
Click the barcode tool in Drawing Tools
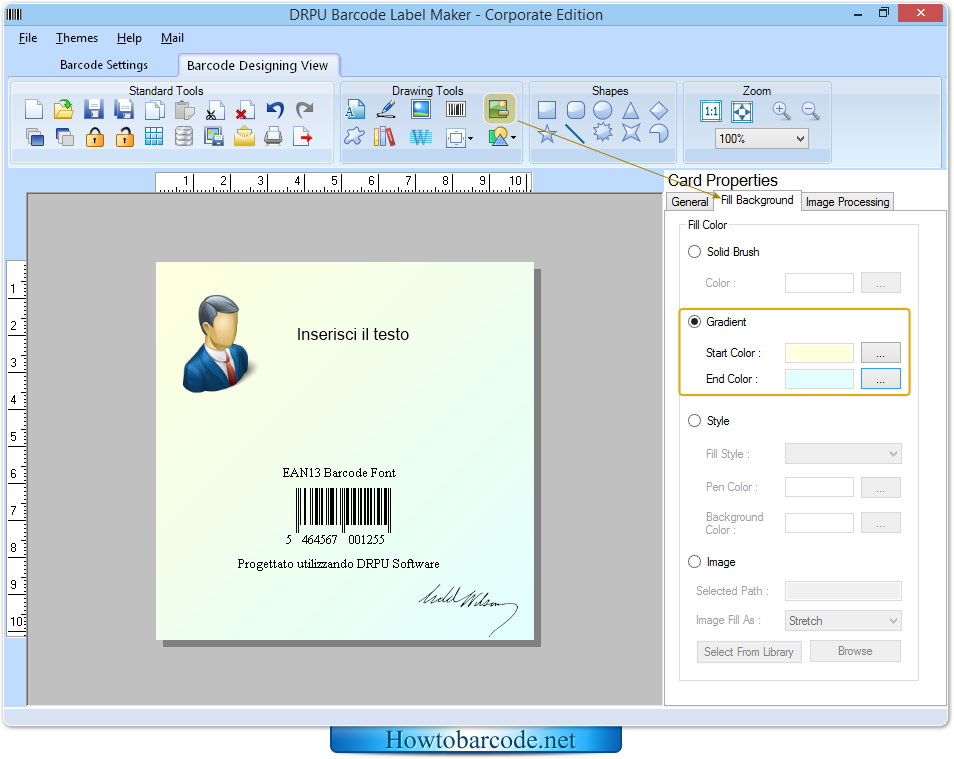point(456,110)
